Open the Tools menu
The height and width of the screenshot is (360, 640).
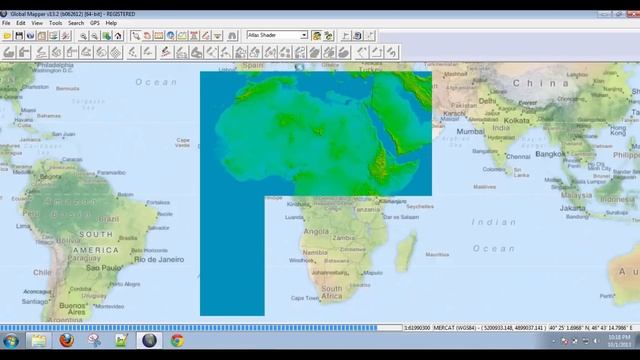56,23
